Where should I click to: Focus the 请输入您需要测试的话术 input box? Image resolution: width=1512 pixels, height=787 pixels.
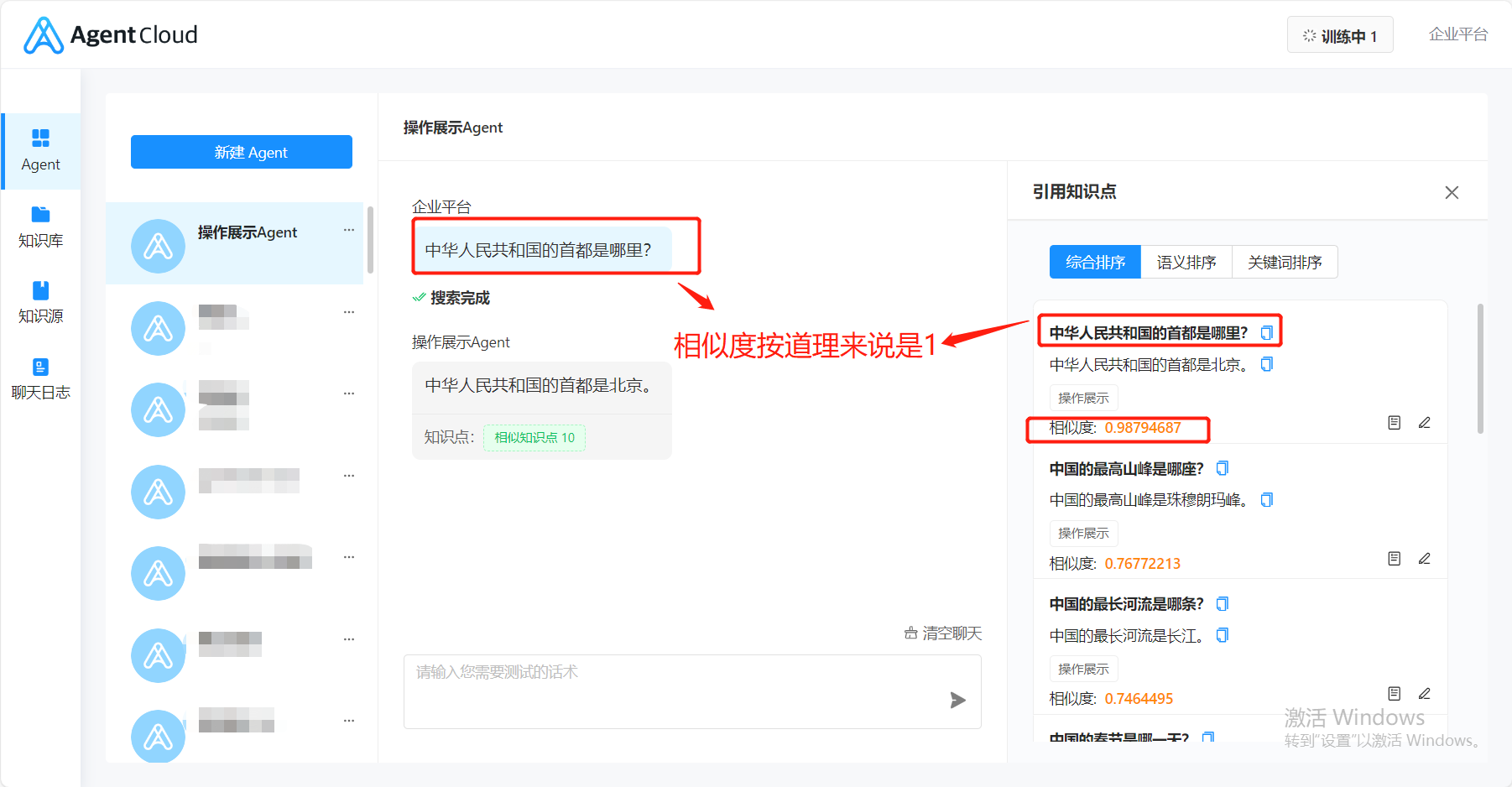coord(692,691)
